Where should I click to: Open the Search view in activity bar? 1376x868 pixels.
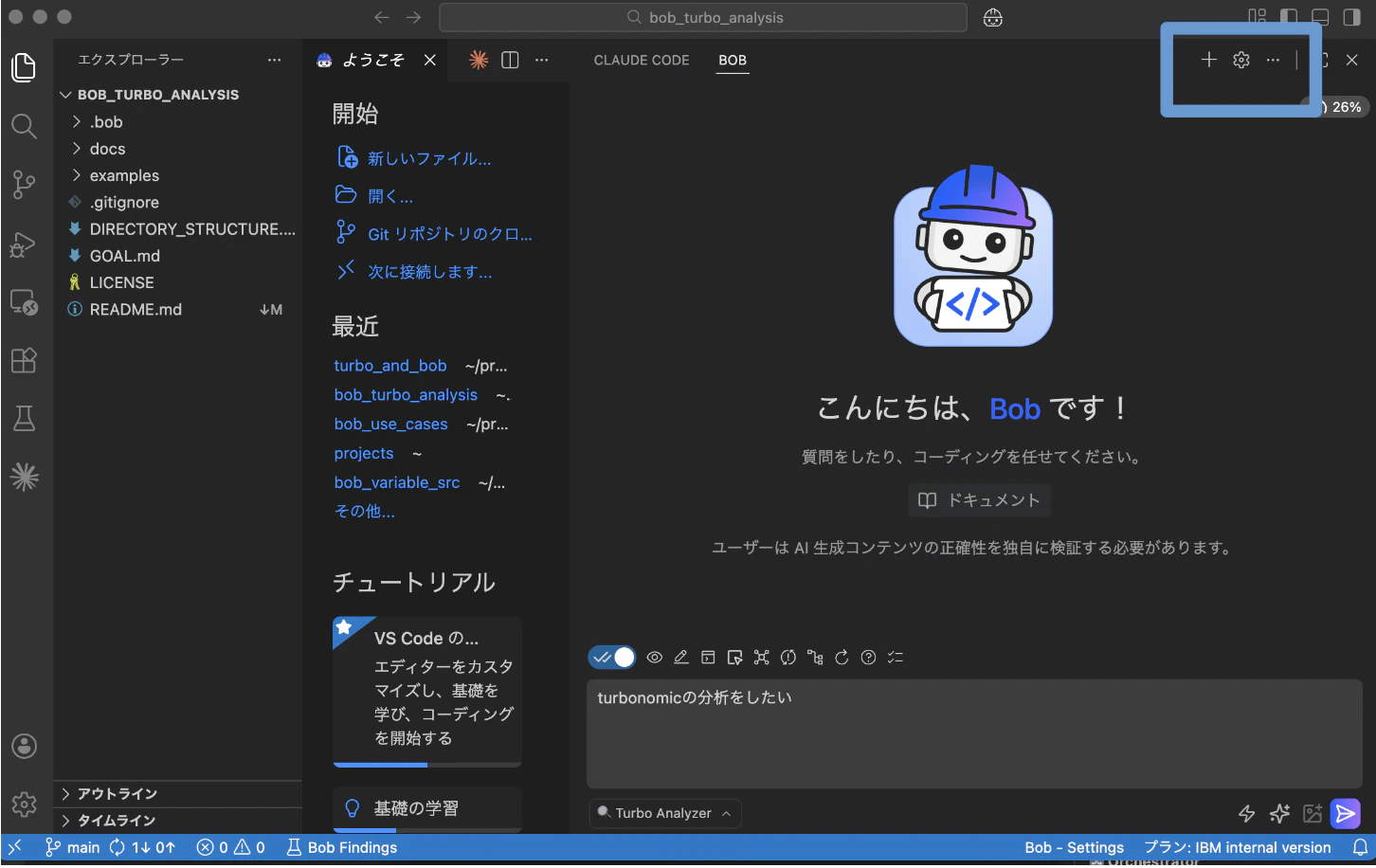(24, 126)
